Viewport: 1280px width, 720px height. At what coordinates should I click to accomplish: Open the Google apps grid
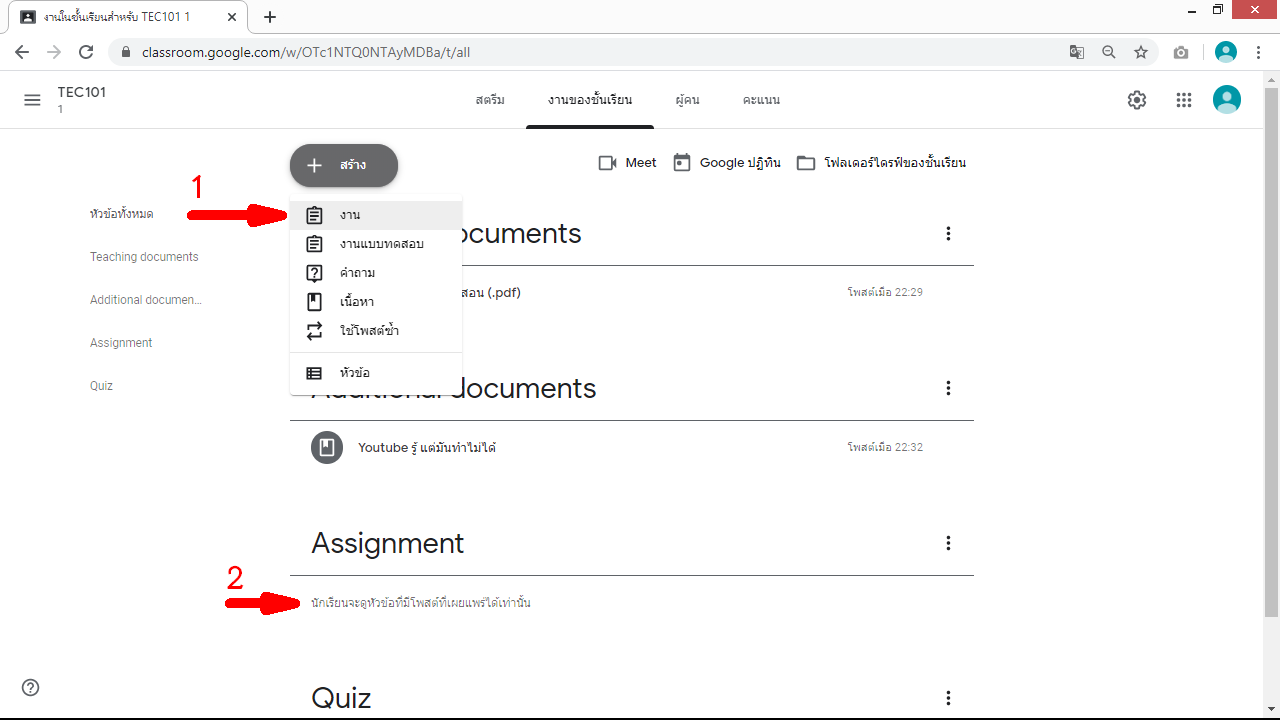(x=1184, y=100)
